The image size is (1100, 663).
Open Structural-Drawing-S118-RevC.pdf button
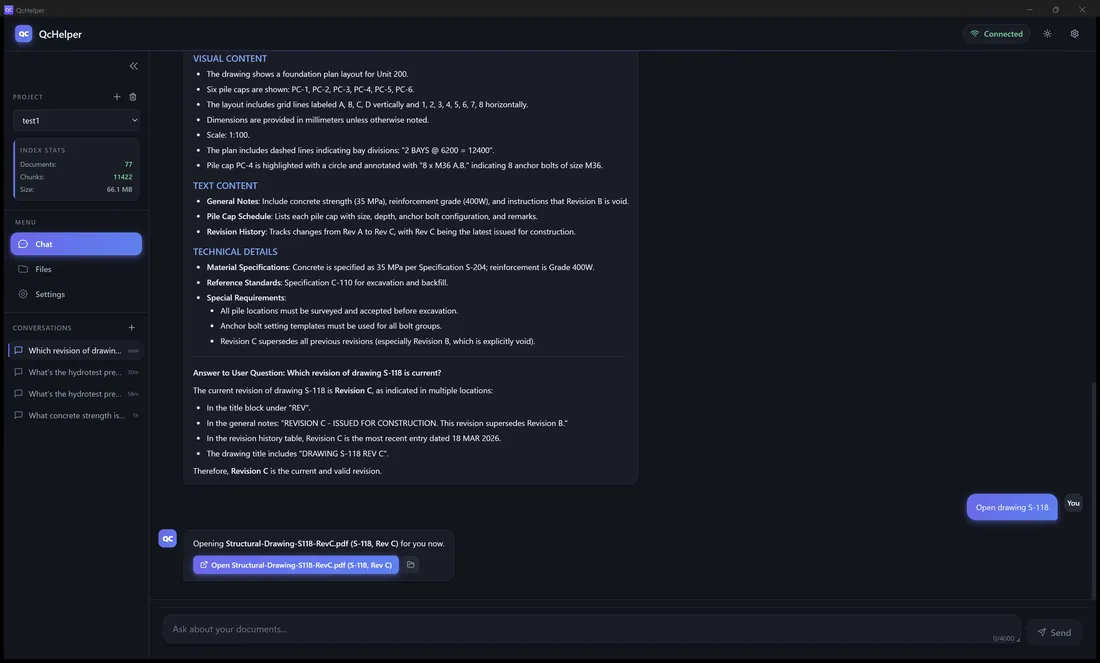point(296,565)
